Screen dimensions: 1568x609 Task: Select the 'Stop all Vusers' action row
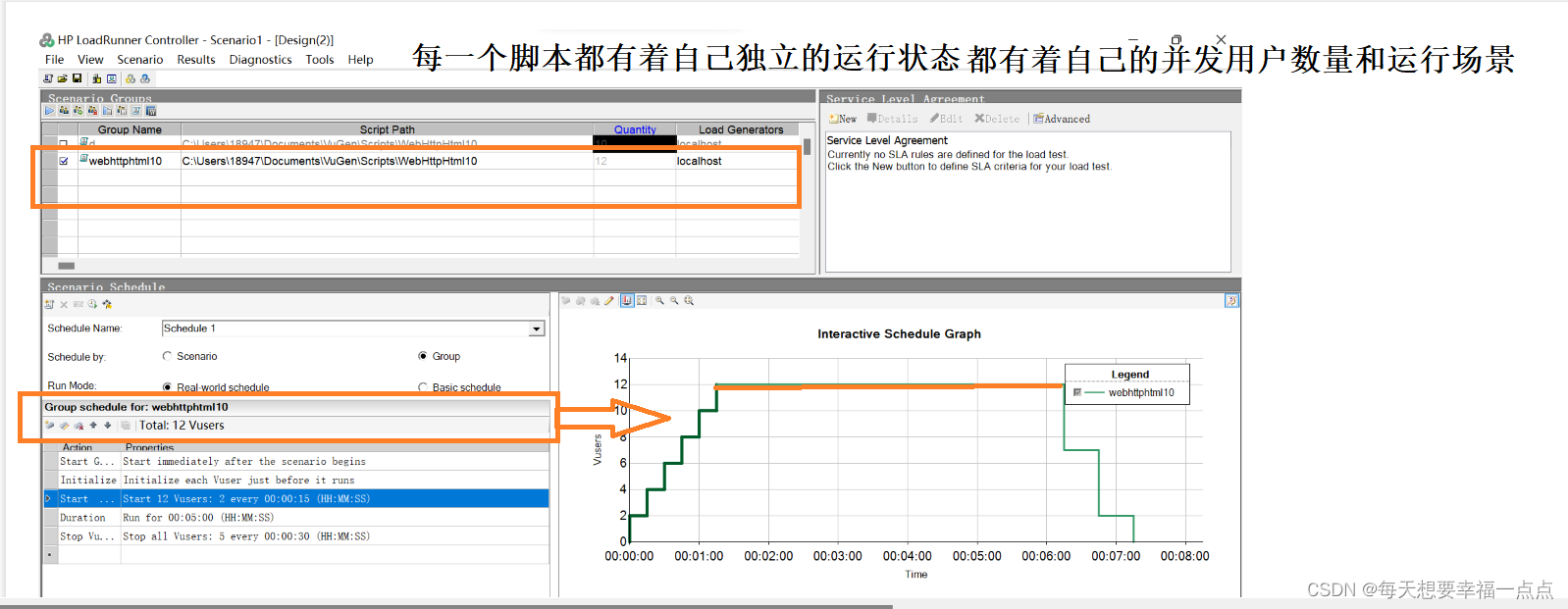(295, 536)
